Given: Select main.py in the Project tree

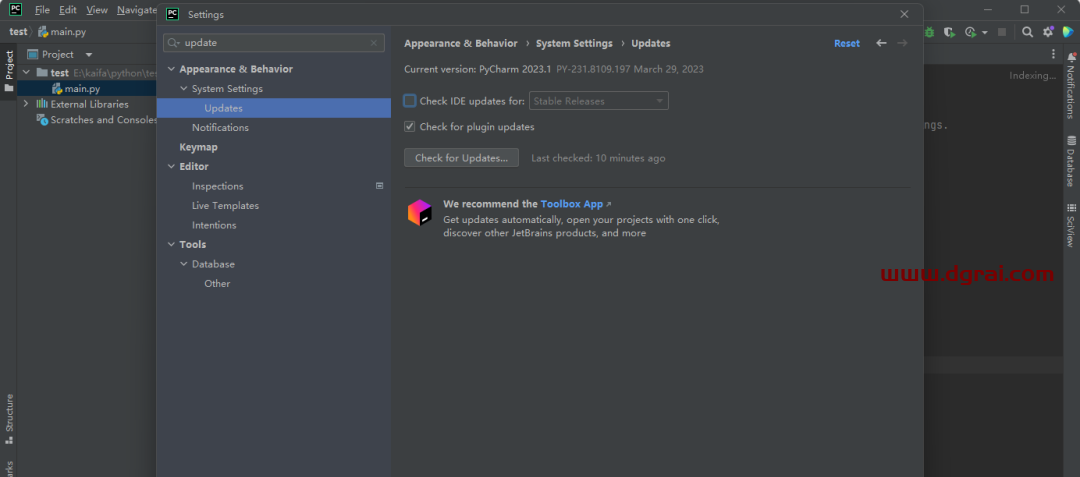Looking at the screenshot, I should pos(82,89).
